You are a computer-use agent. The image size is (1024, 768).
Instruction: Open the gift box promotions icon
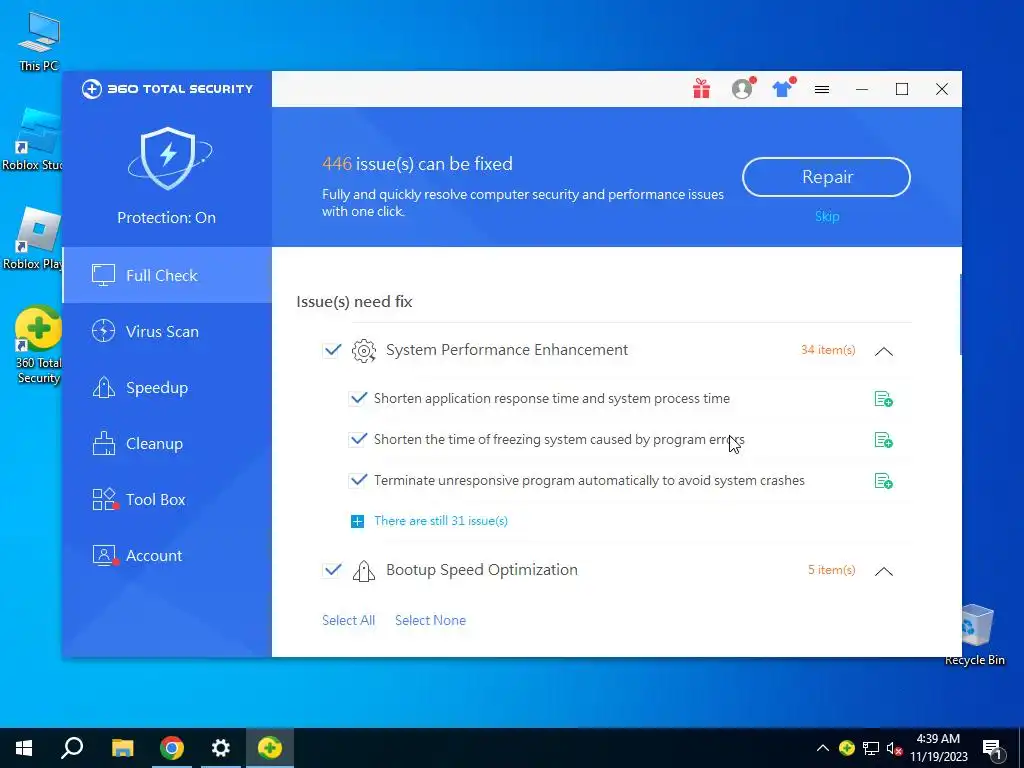click(x=701, y=89)
